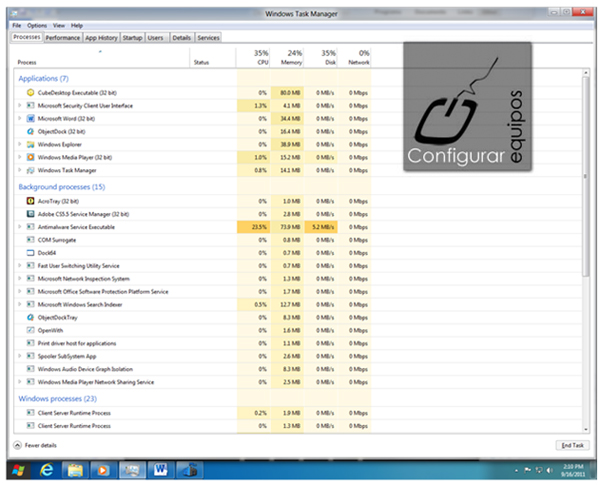Expand the Antimalware Service Executable row
This screenshot has width=600, height=485.
click(20, 227)
